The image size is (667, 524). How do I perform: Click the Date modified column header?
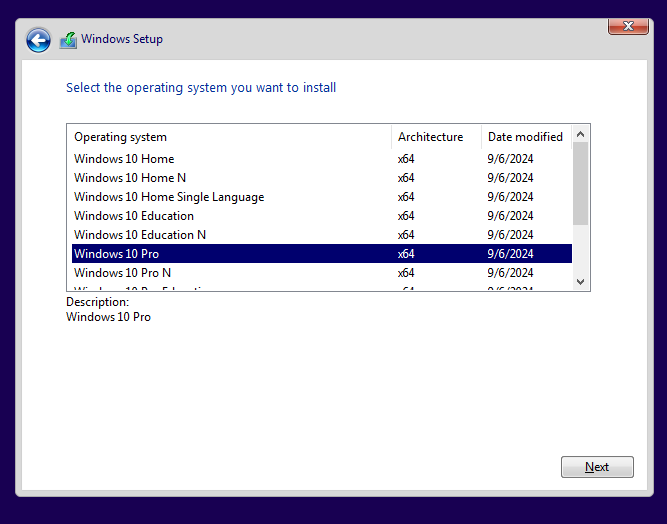tap(526, 137)
